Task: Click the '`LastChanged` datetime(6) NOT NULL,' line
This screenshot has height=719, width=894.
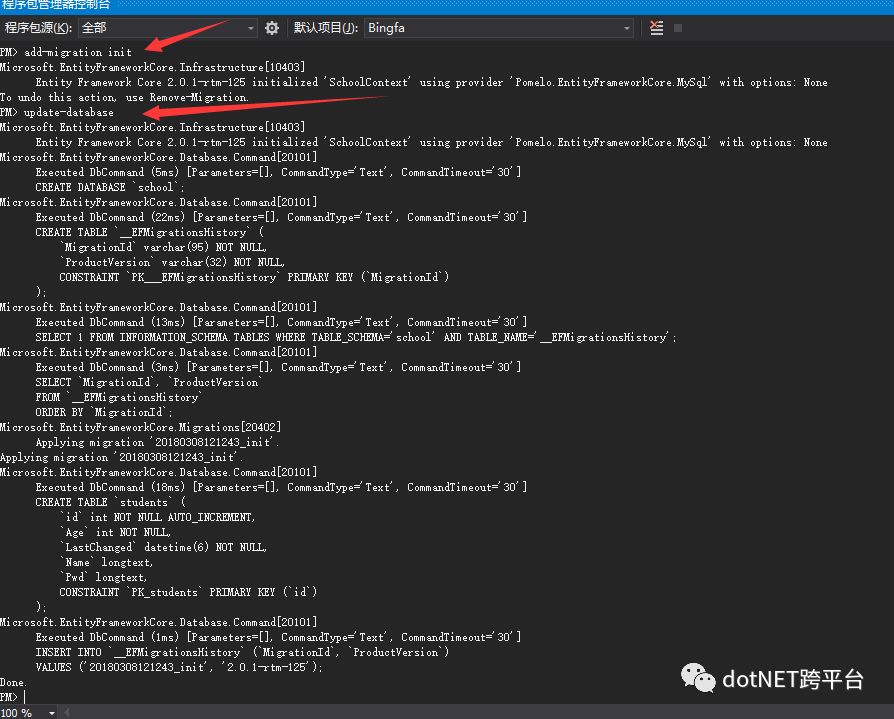Action: click(163, 547)
